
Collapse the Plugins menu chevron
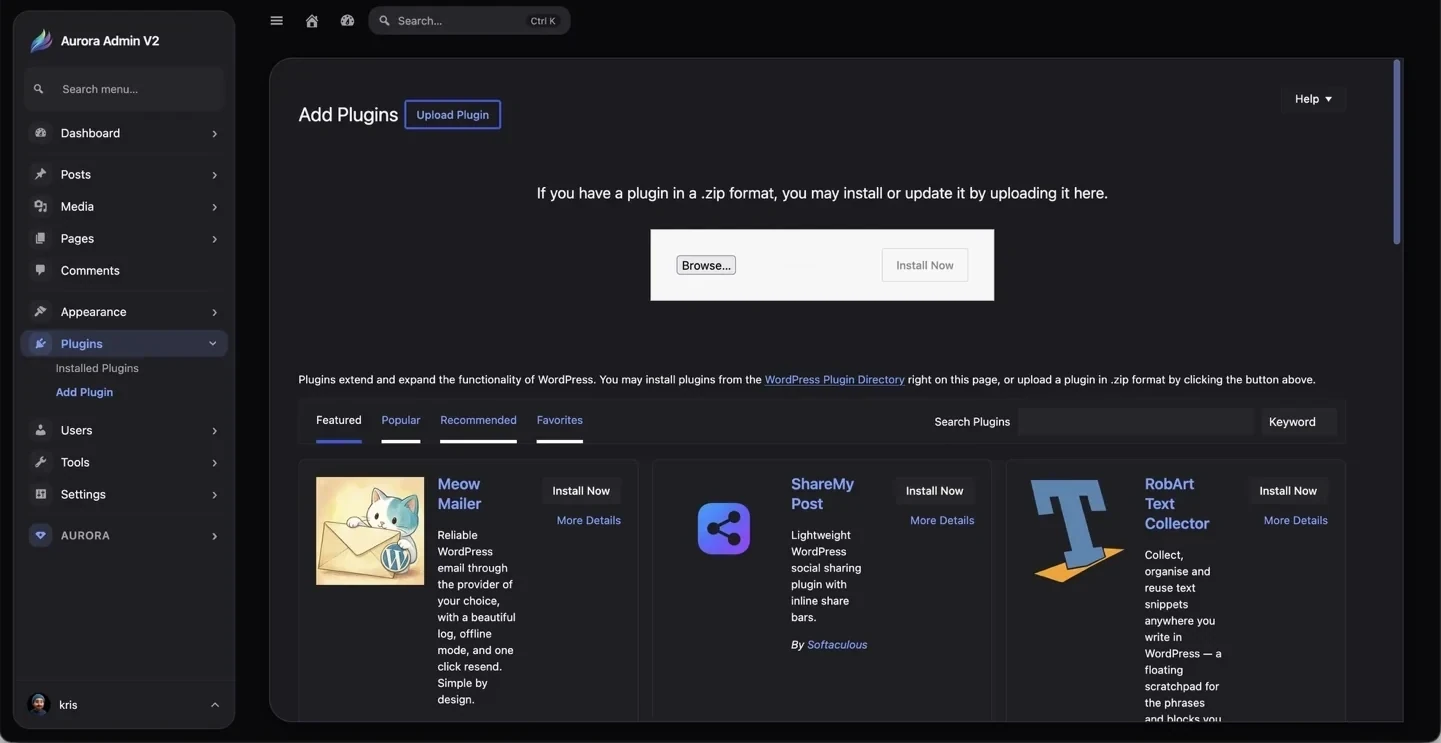click(x=212, y=343)
